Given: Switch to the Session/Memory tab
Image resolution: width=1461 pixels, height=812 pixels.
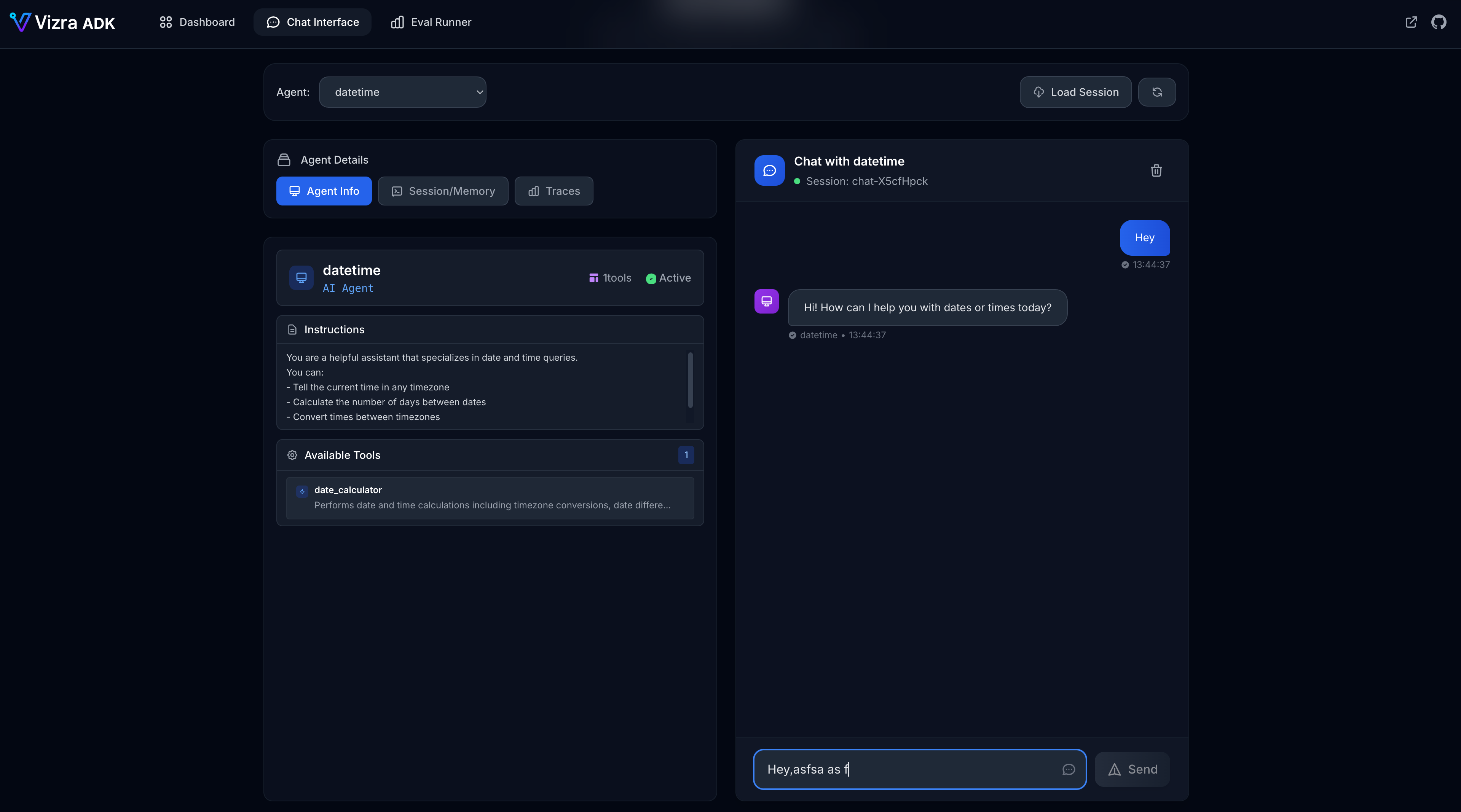Looking at the screenshot, I should click(443, 191).
